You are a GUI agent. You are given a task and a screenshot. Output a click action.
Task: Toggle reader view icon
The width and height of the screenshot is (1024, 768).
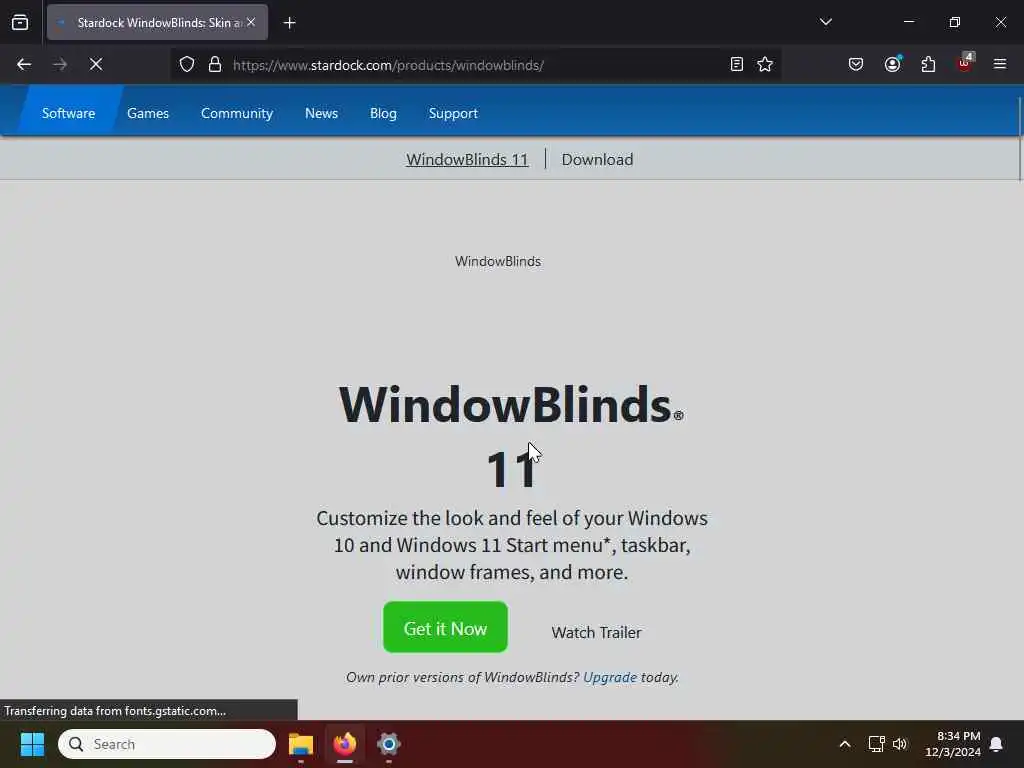[x=737, y=64]
